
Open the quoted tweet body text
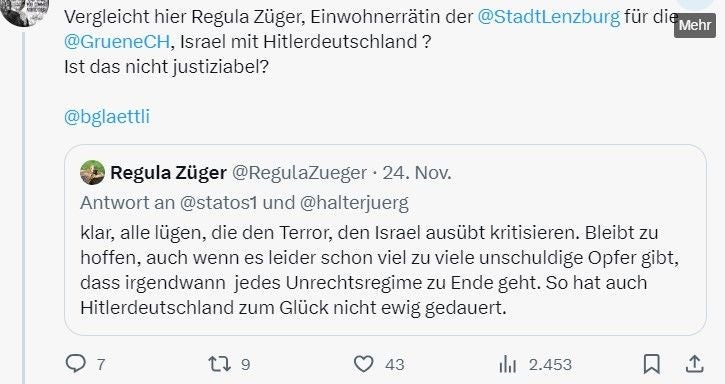click(x=379, y=270)
